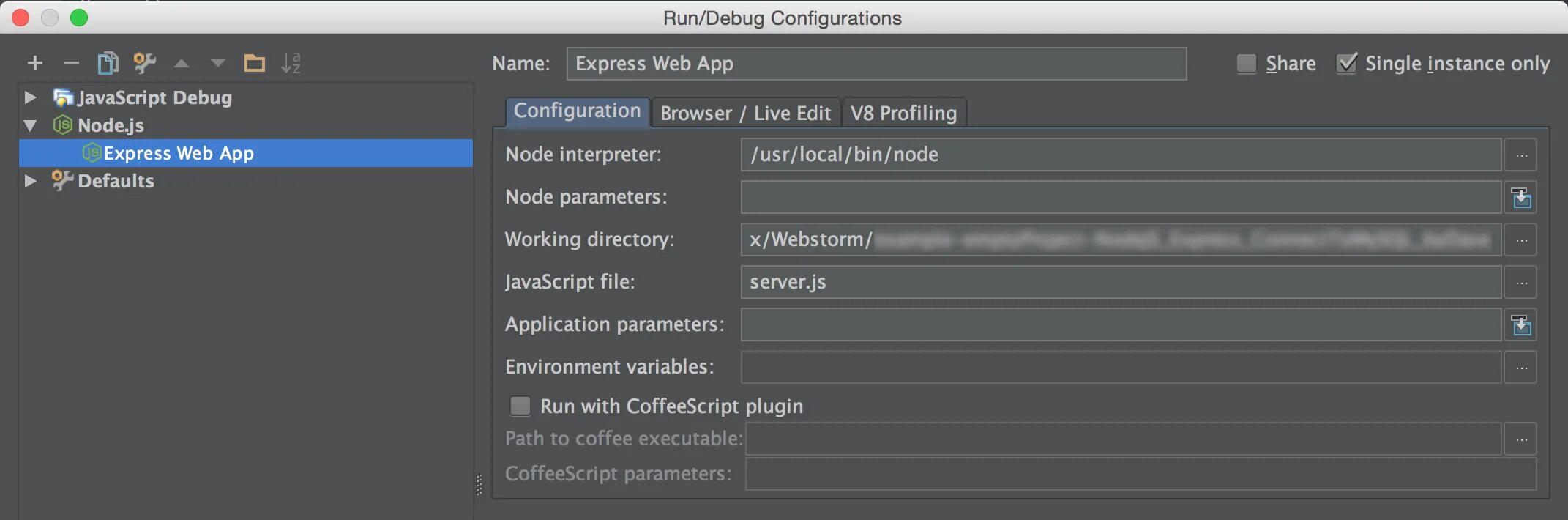Add a new configuration with plus icon
Screen dimensions: 1568x520
pyautogui.click(x=34, y=64)
